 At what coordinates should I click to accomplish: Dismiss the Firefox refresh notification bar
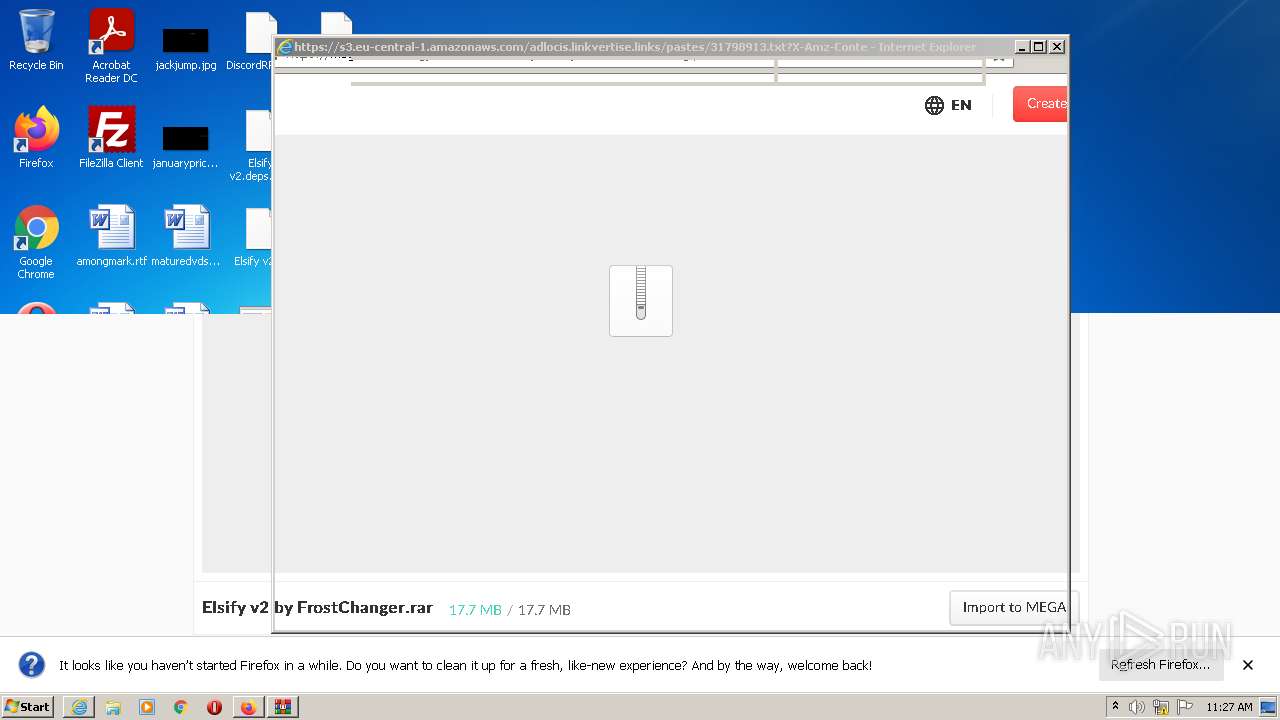1248,665
